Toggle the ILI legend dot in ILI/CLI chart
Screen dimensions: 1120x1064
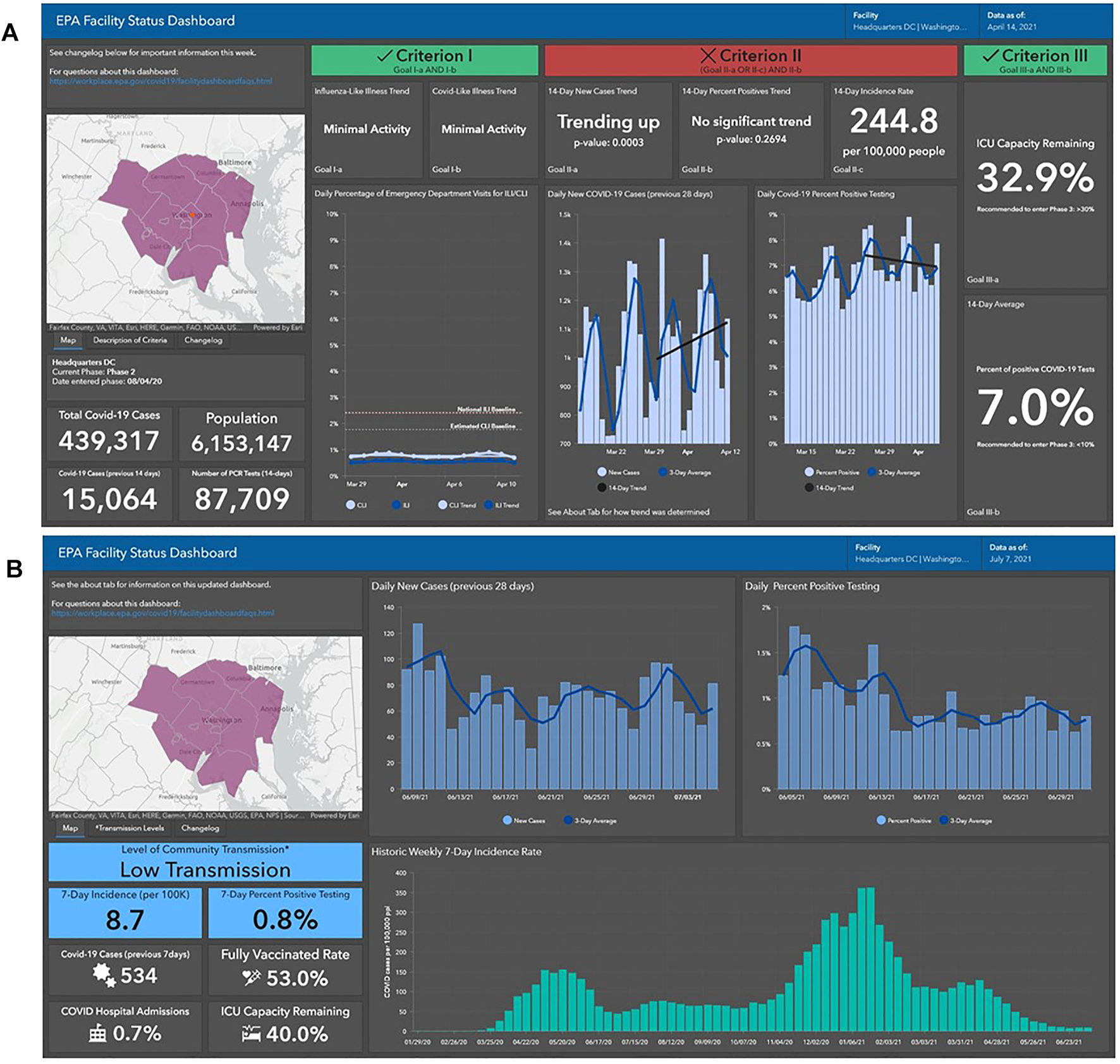point(396,504)
